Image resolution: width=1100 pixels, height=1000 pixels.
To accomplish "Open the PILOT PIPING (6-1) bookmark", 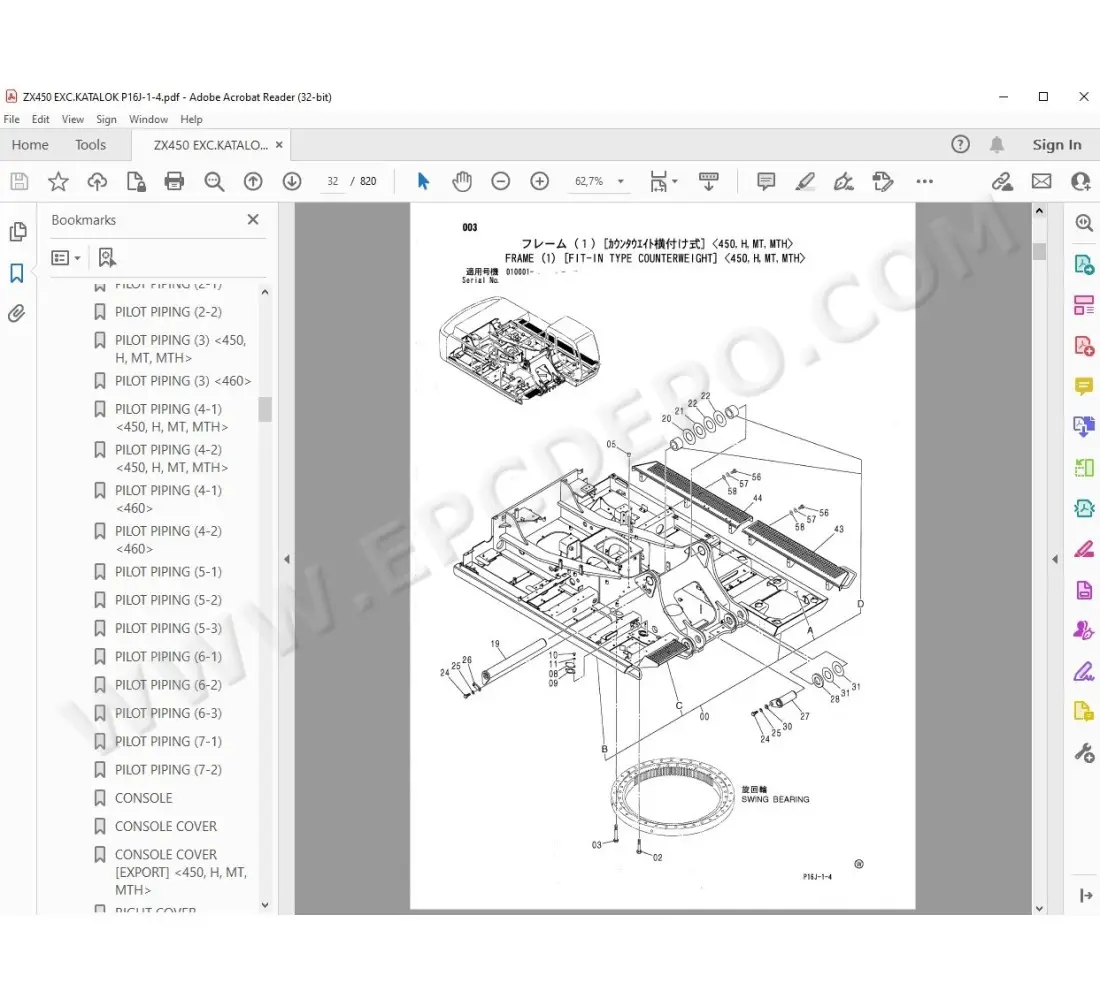I will (168, 657).
